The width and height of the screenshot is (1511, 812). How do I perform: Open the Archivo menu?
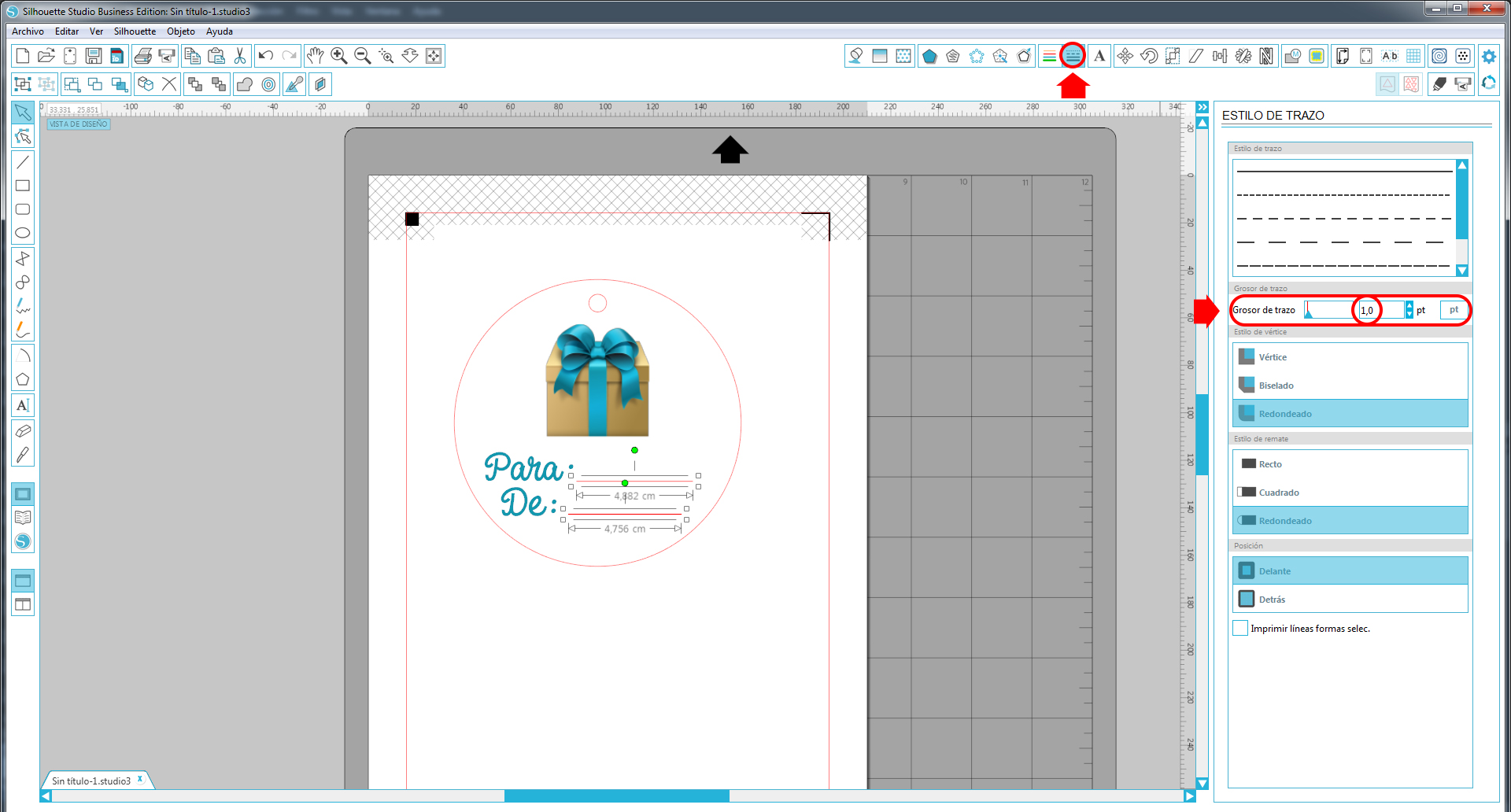(x=28, y=31)
